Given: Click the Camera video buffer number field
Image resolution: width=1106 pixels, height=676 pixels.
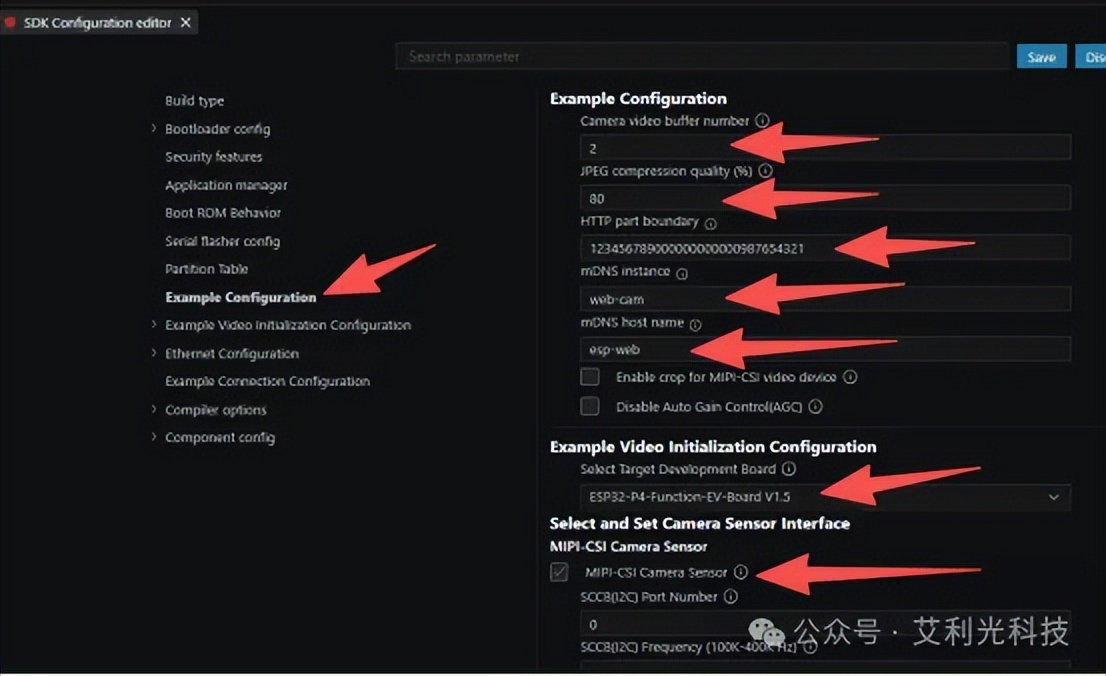Looking at the screenshot, I should pos(825,147).
